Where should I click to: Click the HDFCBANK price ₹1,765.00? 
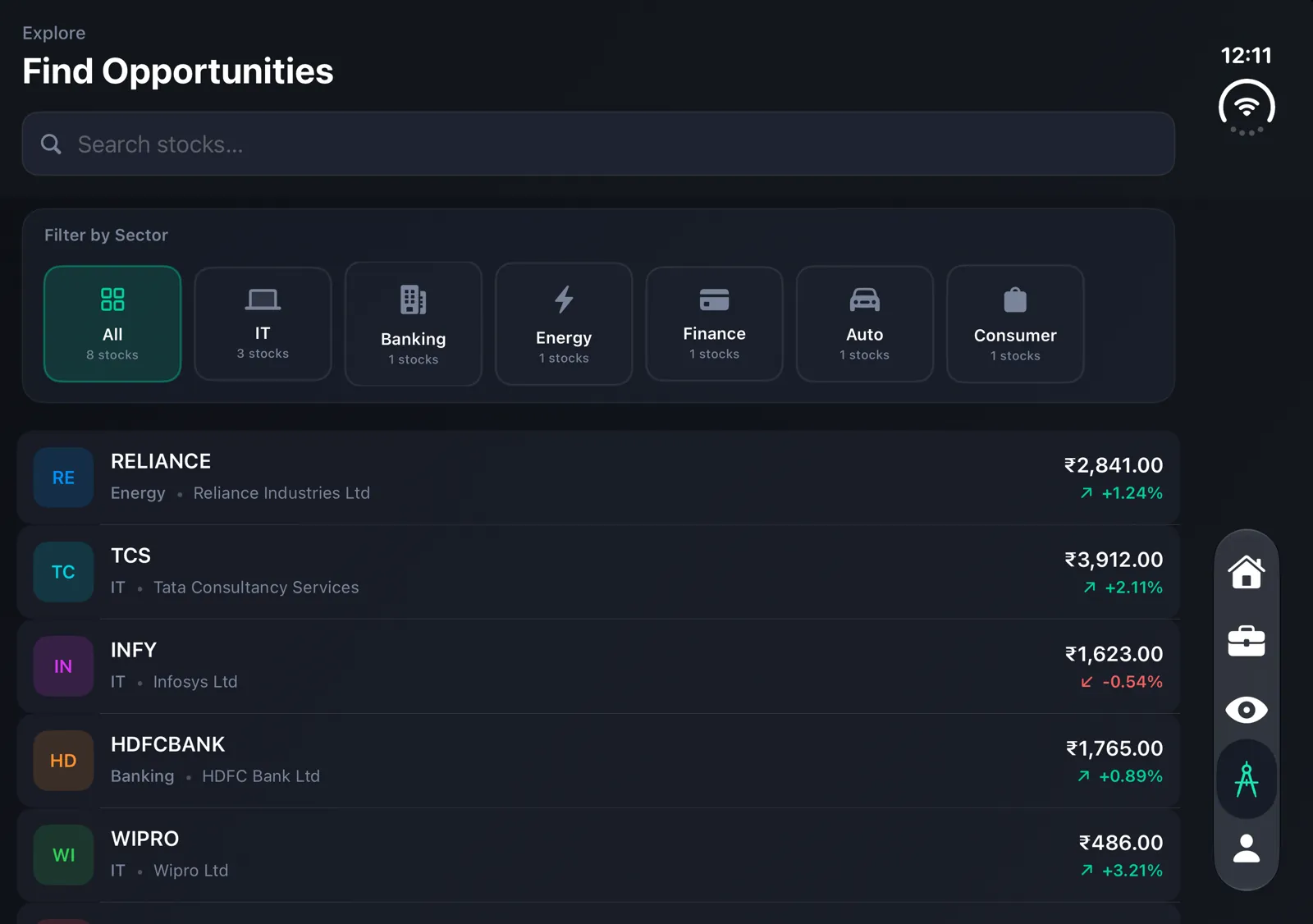point(1114,748)
